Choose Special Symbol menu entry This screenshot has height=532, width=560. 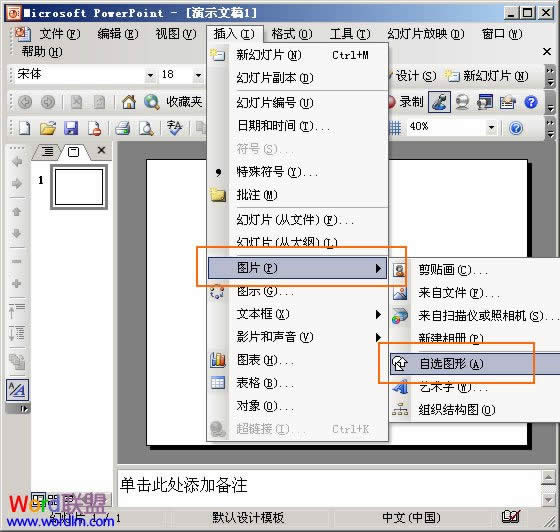coord(298,172)
